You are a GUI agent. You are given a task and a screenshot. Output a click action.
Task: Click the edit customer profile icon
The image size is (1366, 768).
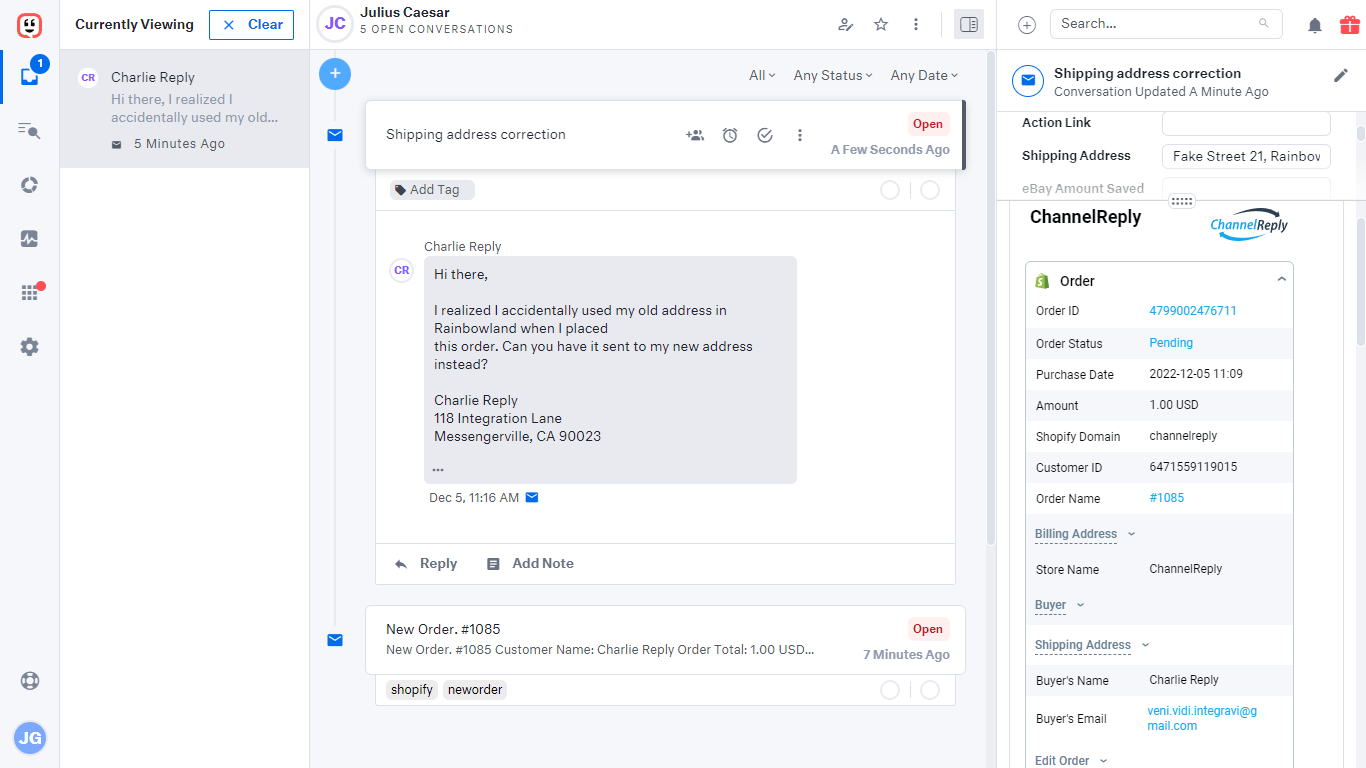[x=846, y=25]
